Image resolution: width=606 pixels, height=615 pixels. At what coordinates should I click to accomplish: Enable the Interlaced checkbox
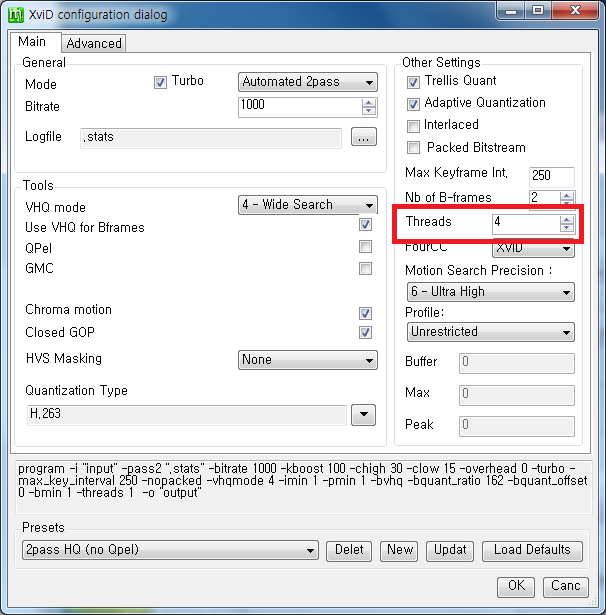[413, 126]
